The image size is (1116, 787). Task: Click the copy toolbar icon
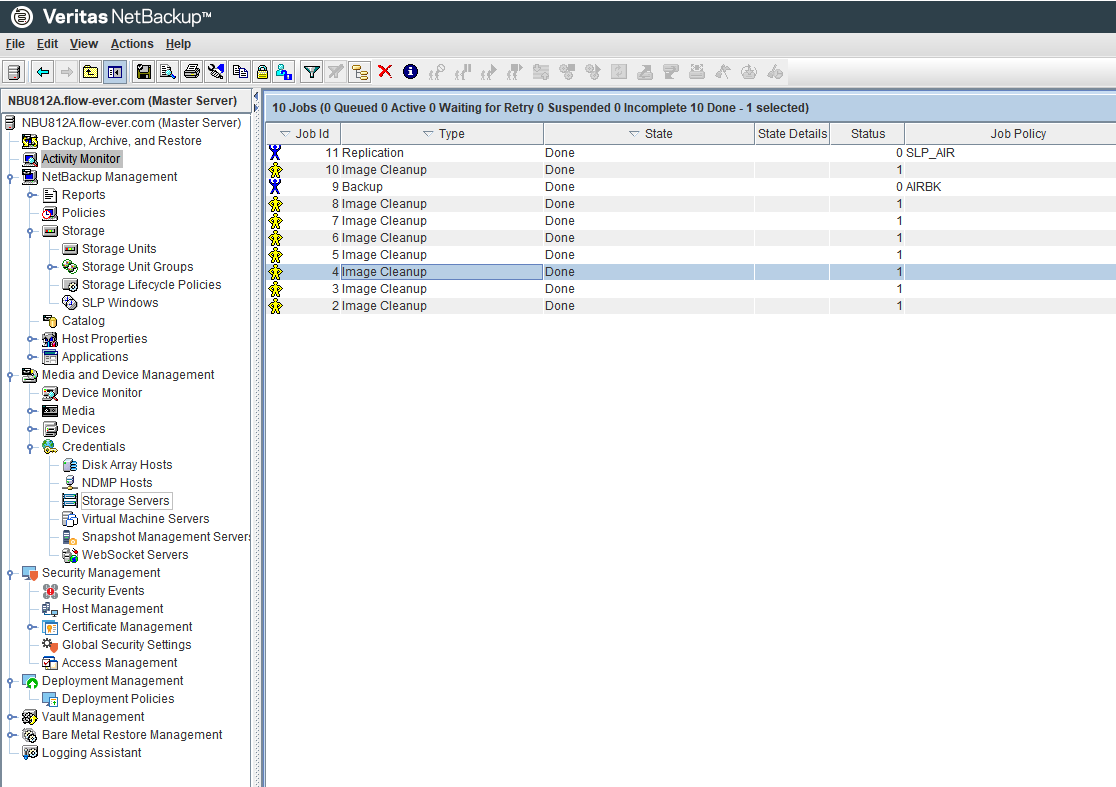240,72
